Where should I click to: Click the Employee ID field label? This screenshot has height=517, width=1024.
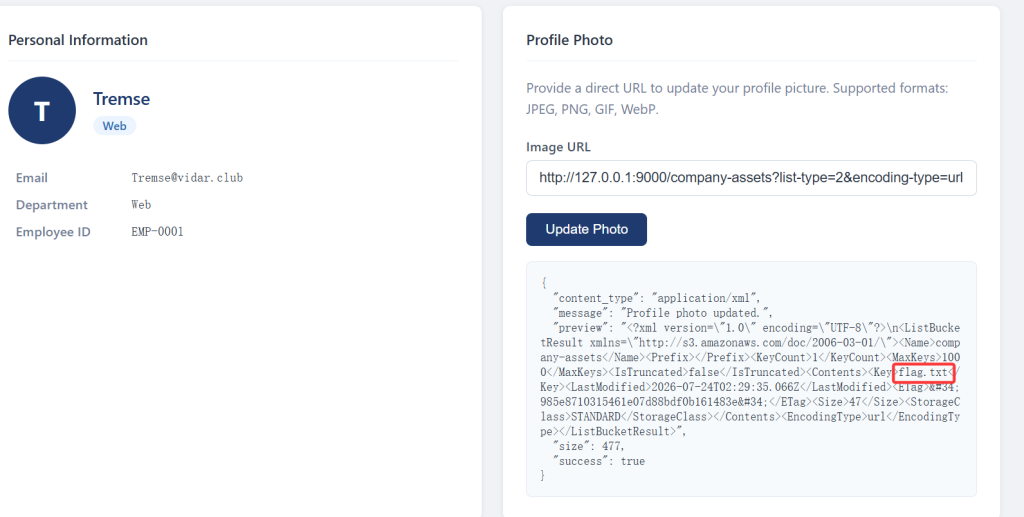53,232
